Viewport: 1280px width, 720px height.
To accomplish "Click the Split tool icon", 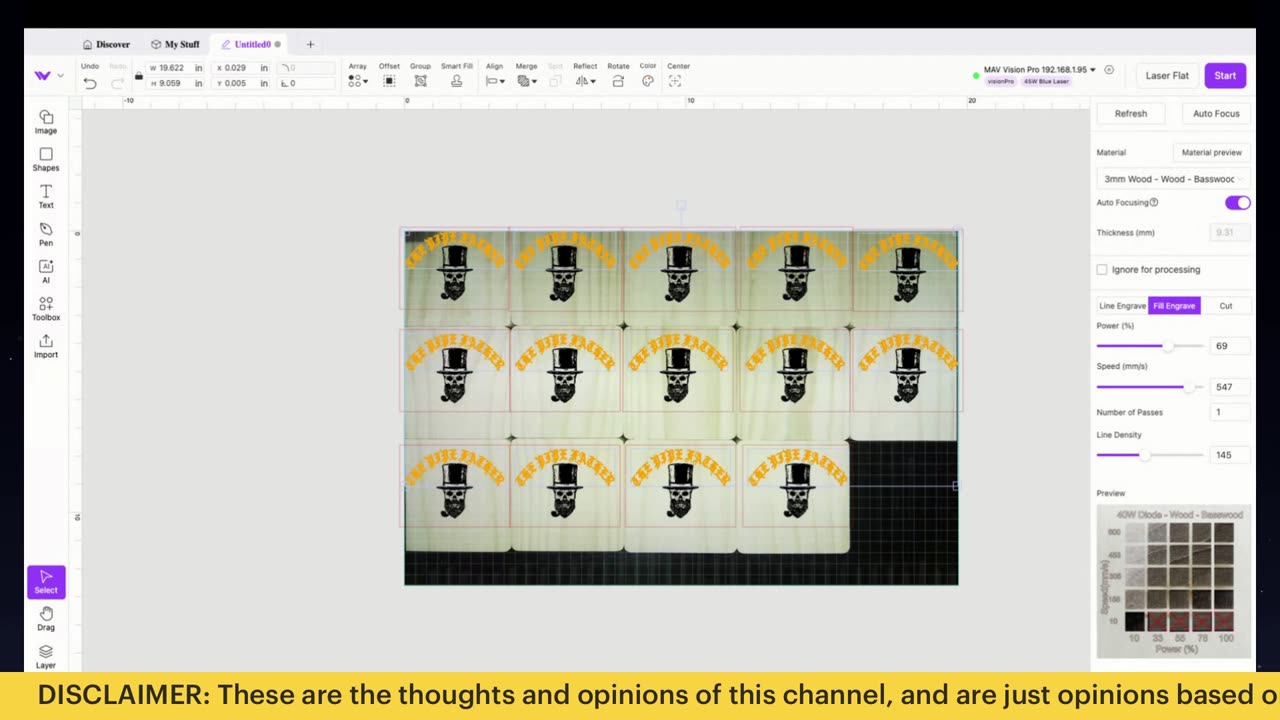I will click(x=555, y=81).
